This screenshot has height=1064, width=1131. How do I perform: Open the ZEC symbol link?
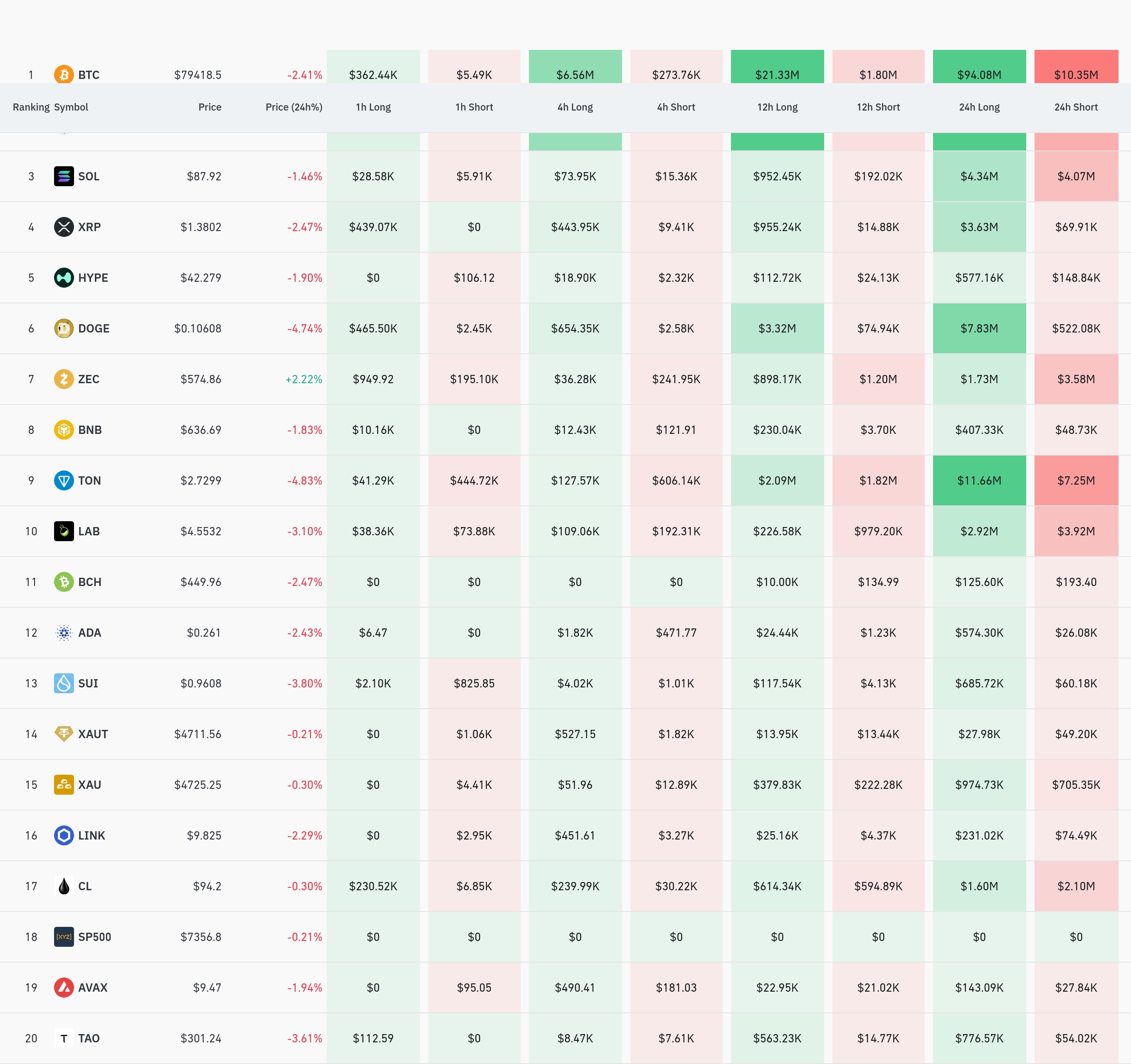[89, 379]
